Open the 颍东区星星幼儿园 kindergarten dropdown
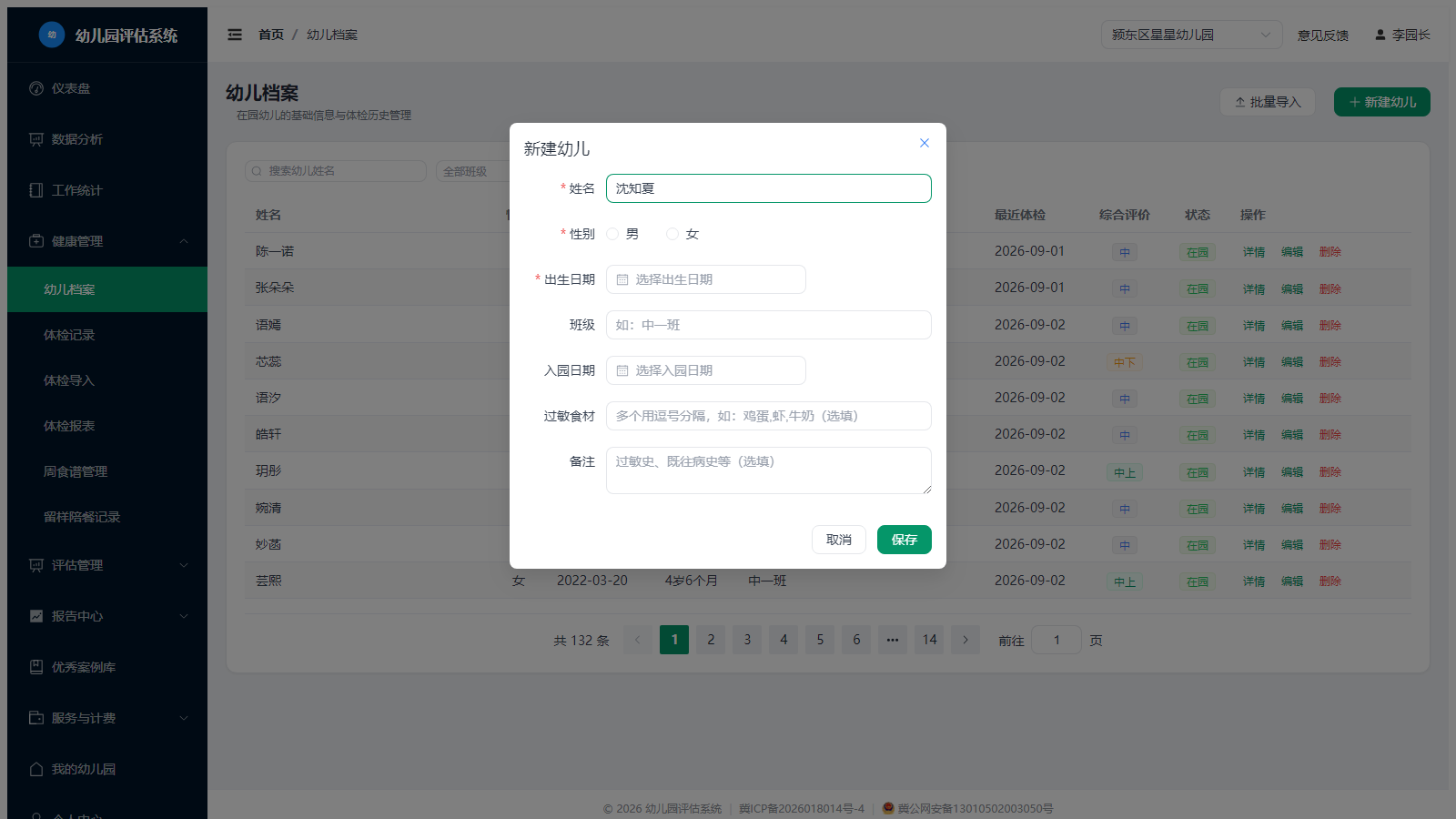Image resolution: width=1456 pixels, height=819 pixels. [x=1191, y=35]
